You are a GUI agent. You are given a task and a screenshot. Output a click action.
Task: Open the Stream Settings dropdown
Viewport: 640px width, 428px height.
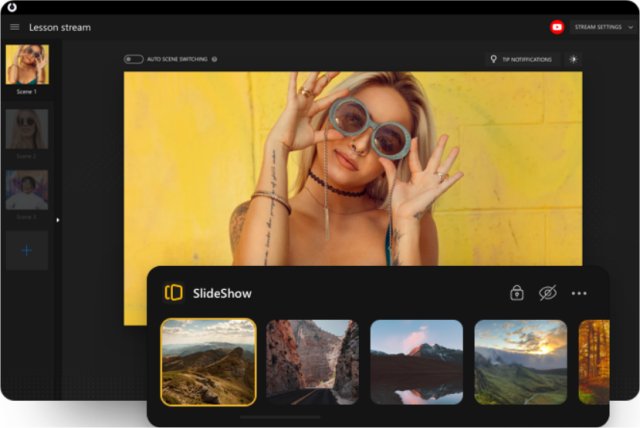(604, 27)
